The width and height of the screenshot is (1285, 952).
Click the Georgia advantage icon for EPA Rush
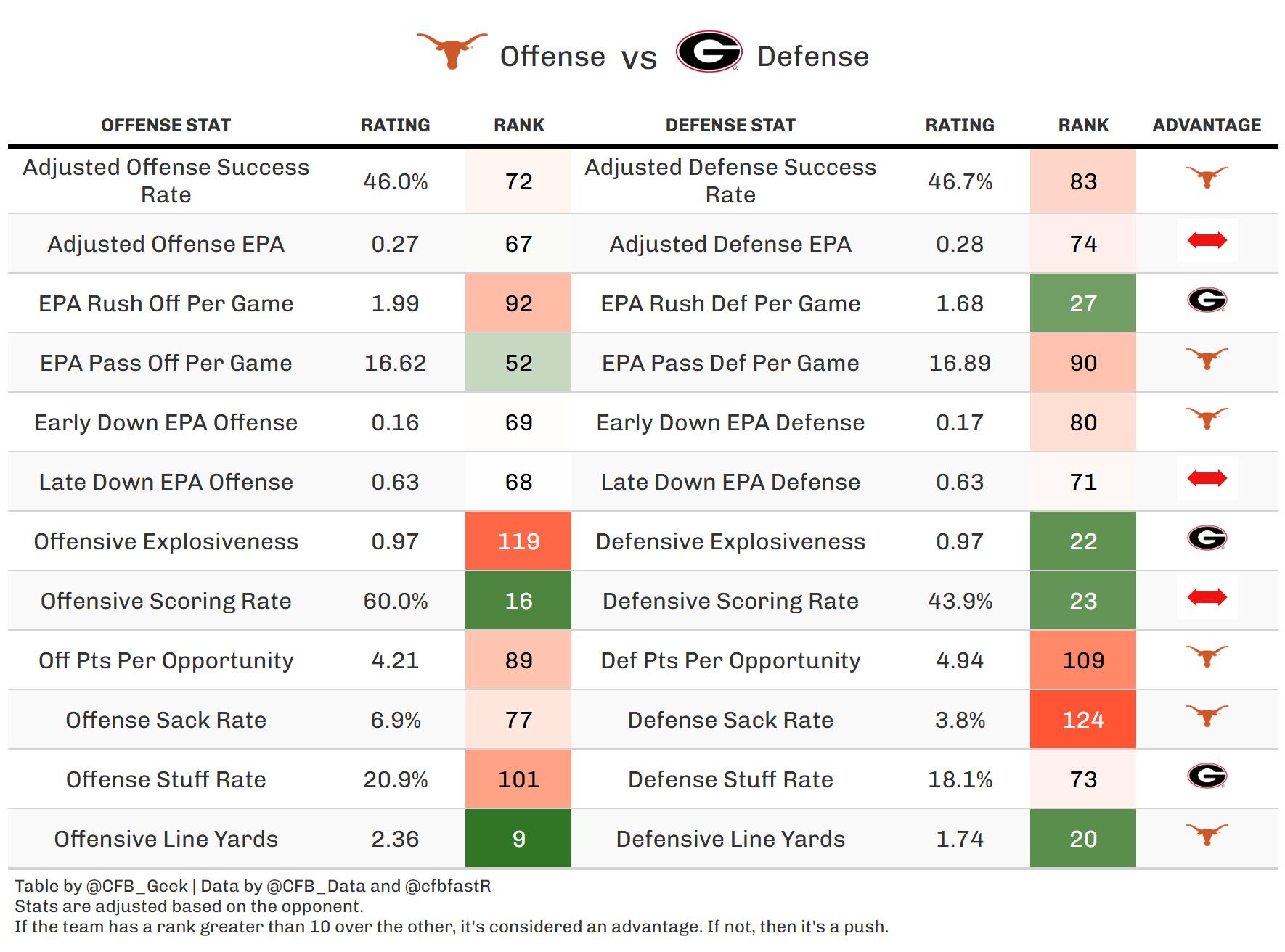click(x=1207, y=300)
